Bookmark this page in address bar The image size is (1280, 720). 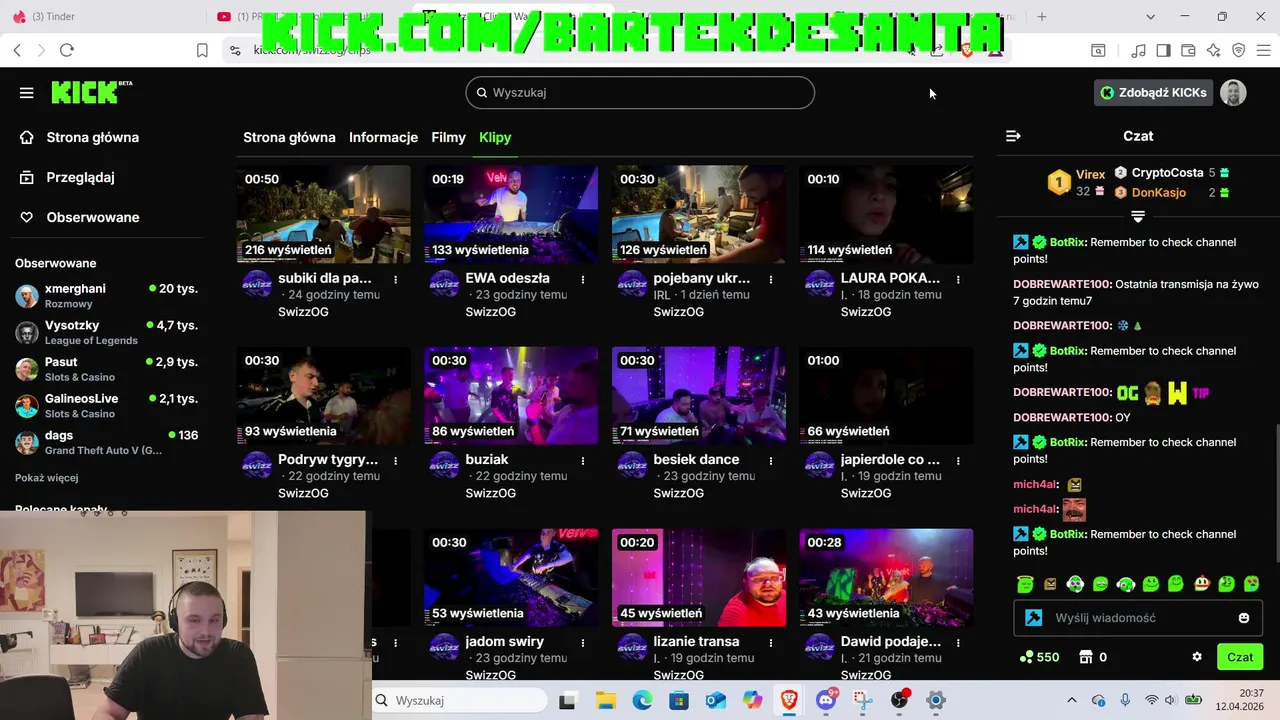click(x=202, y=50)
